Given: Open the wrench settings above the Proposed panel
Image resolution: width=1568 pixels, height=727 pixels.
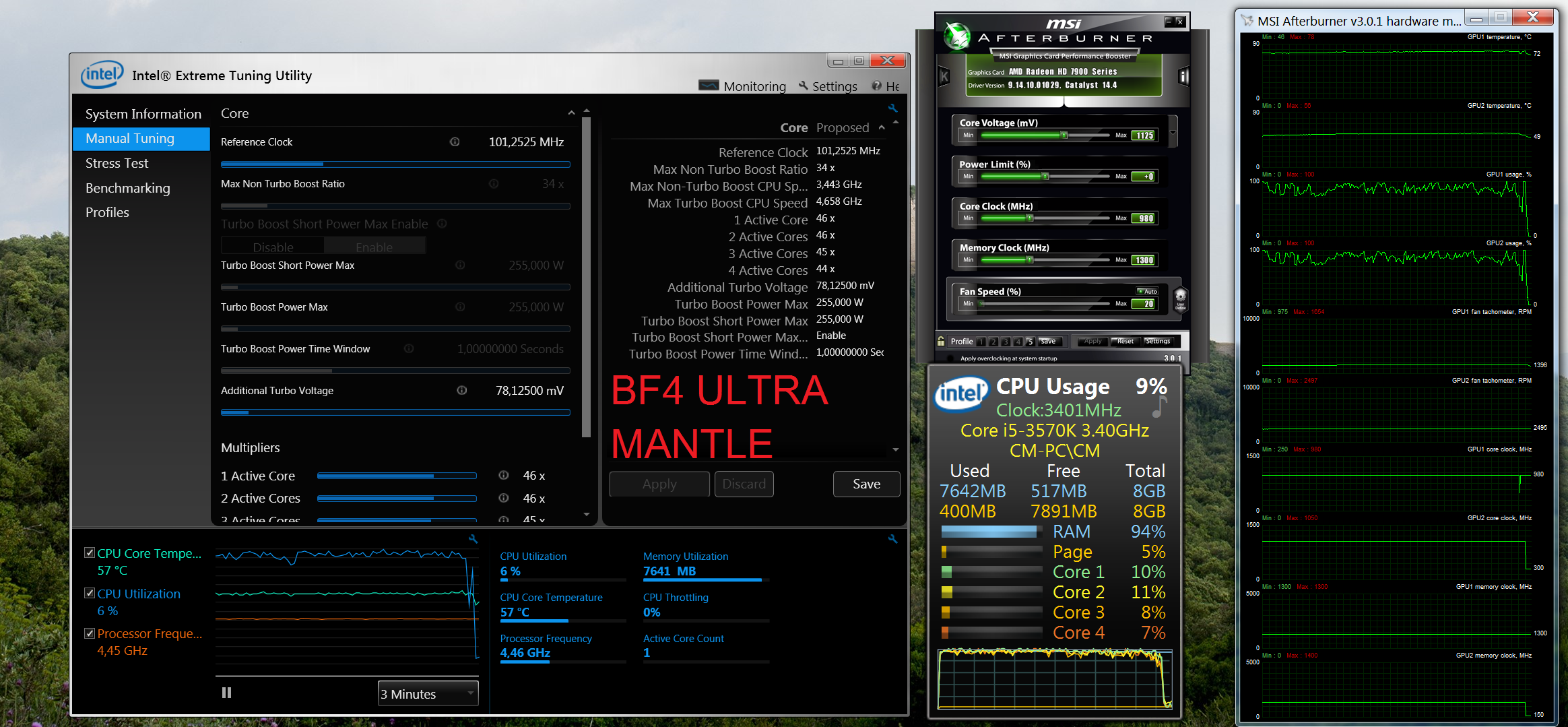Looking at the screenshot, I should pos(892,108).
